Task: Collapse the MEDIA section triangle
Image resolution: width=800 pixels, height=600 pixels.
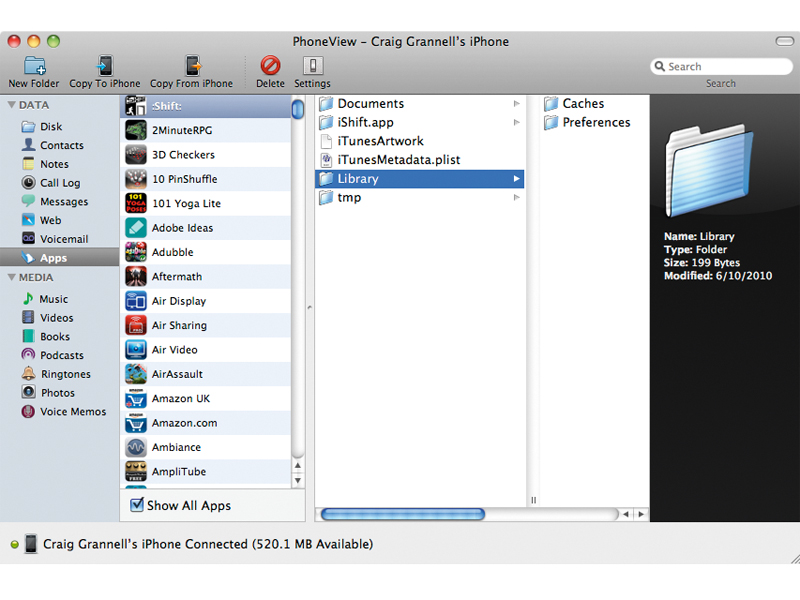Action: click(x=11, y=278)
